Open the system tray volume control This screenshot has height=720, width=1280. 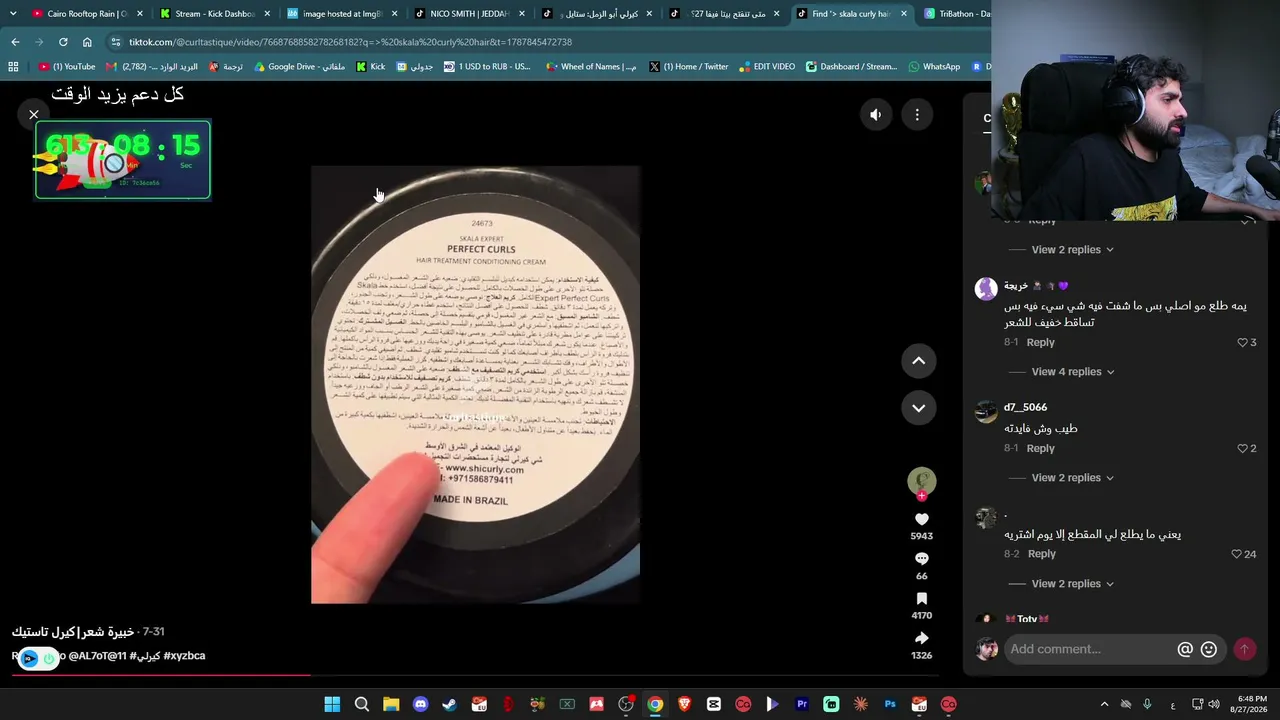click(x=1214, y=705)
